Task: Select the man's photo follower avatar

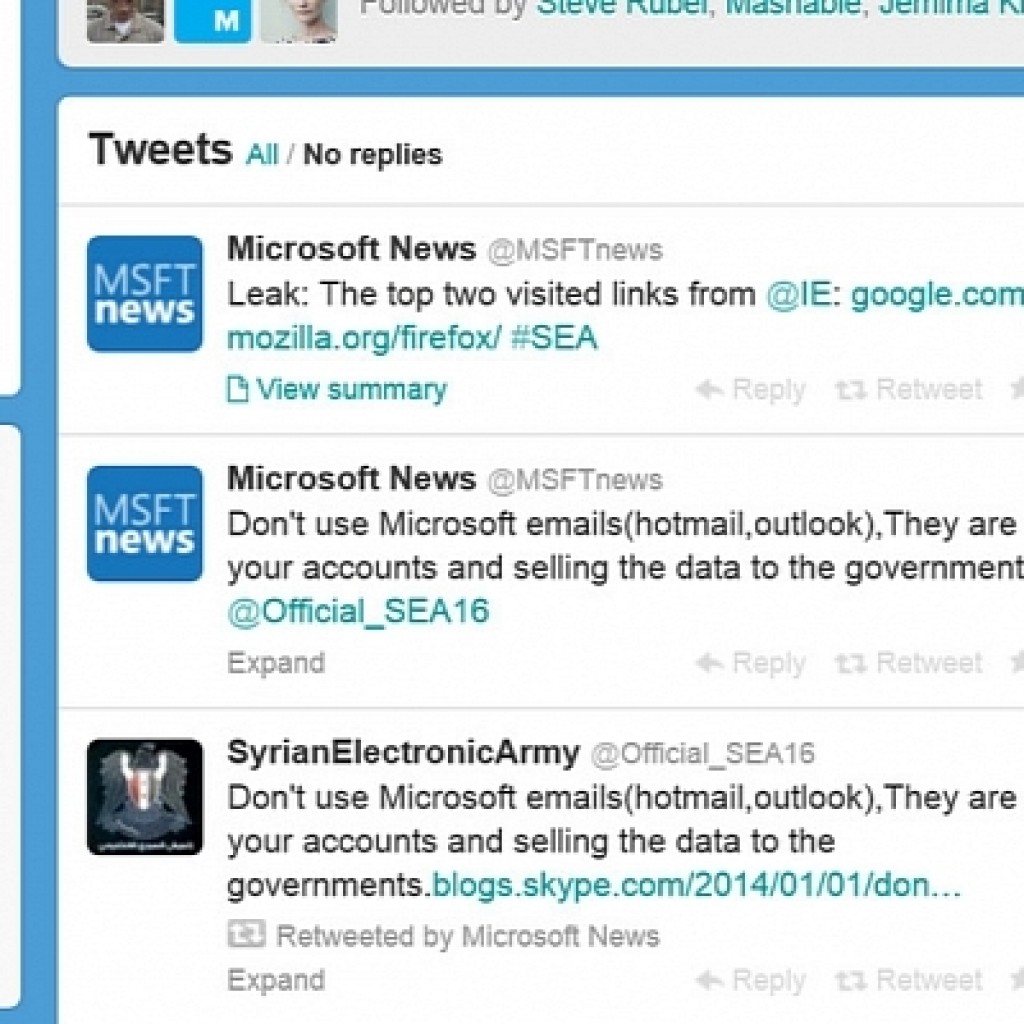Action: 125,21
